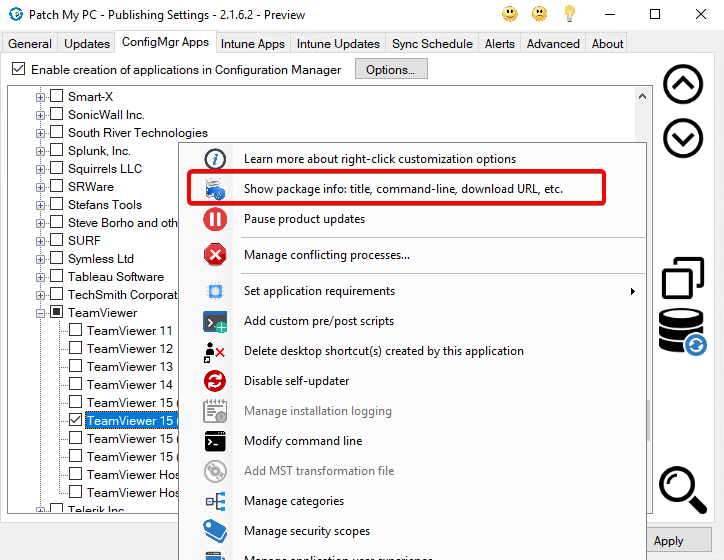Screen dimensions: 724x560
Task: Click the package info icon in context menu
Action: point(215,189)
